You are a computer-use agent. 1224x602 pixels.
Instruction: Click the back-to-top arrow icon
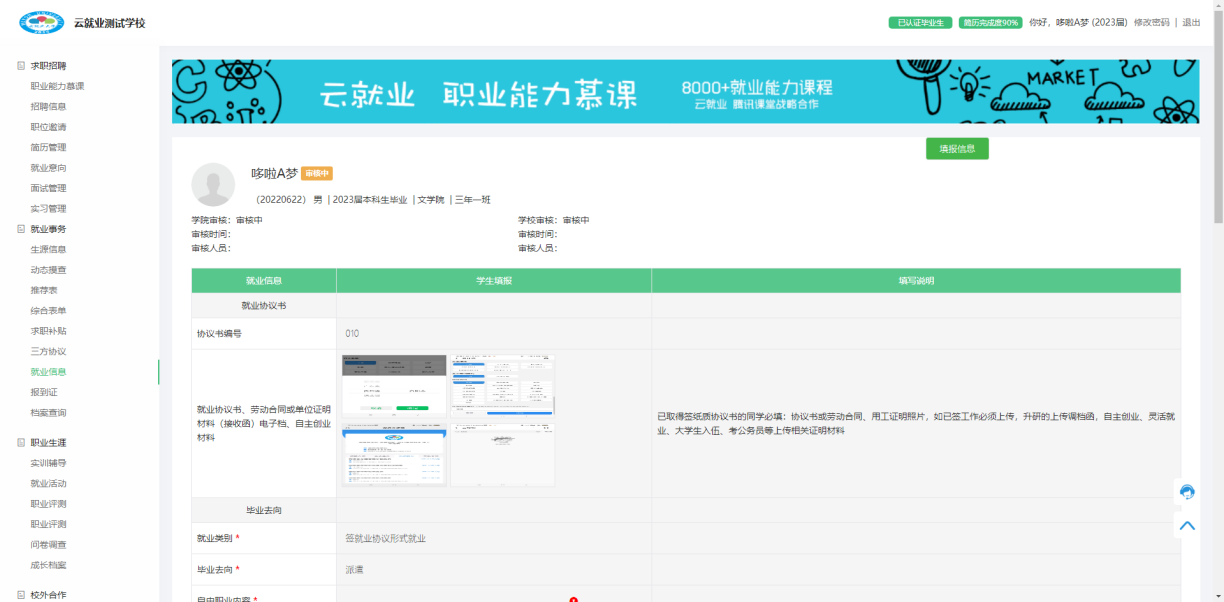tap(1187, 525)
